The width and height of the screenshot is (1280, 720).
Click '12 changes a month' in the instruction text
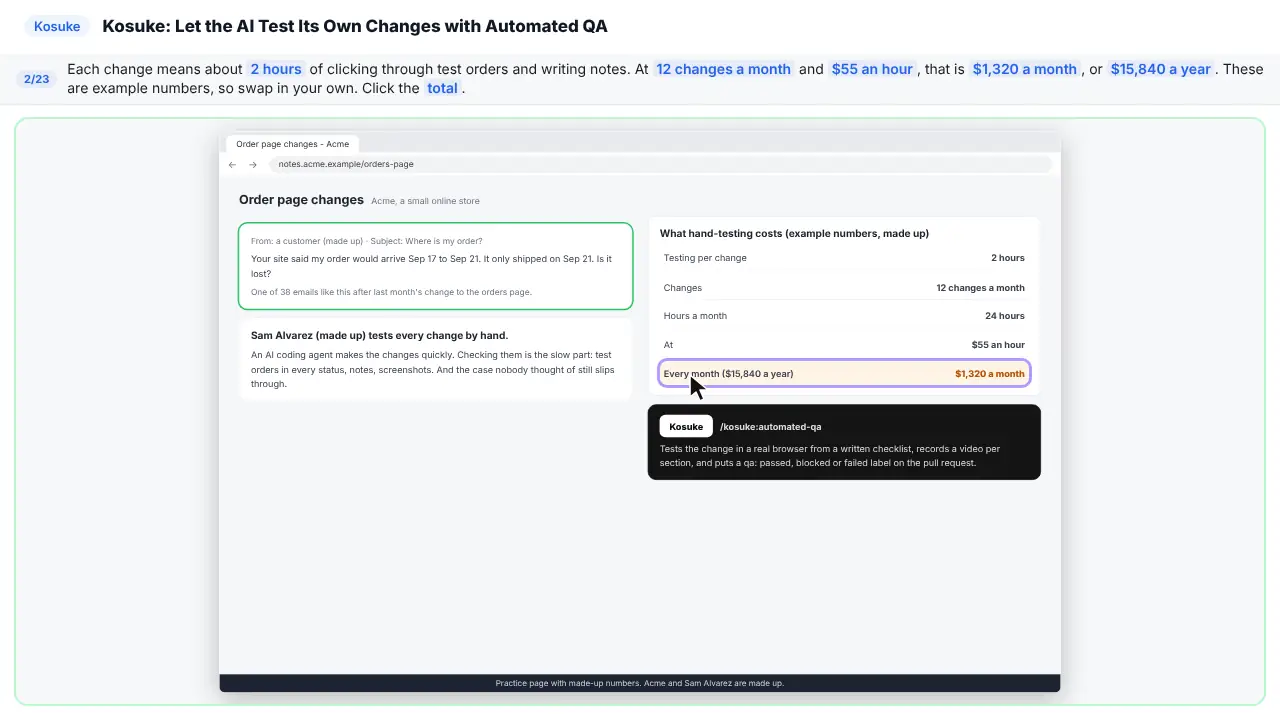[x=724, y=69]
